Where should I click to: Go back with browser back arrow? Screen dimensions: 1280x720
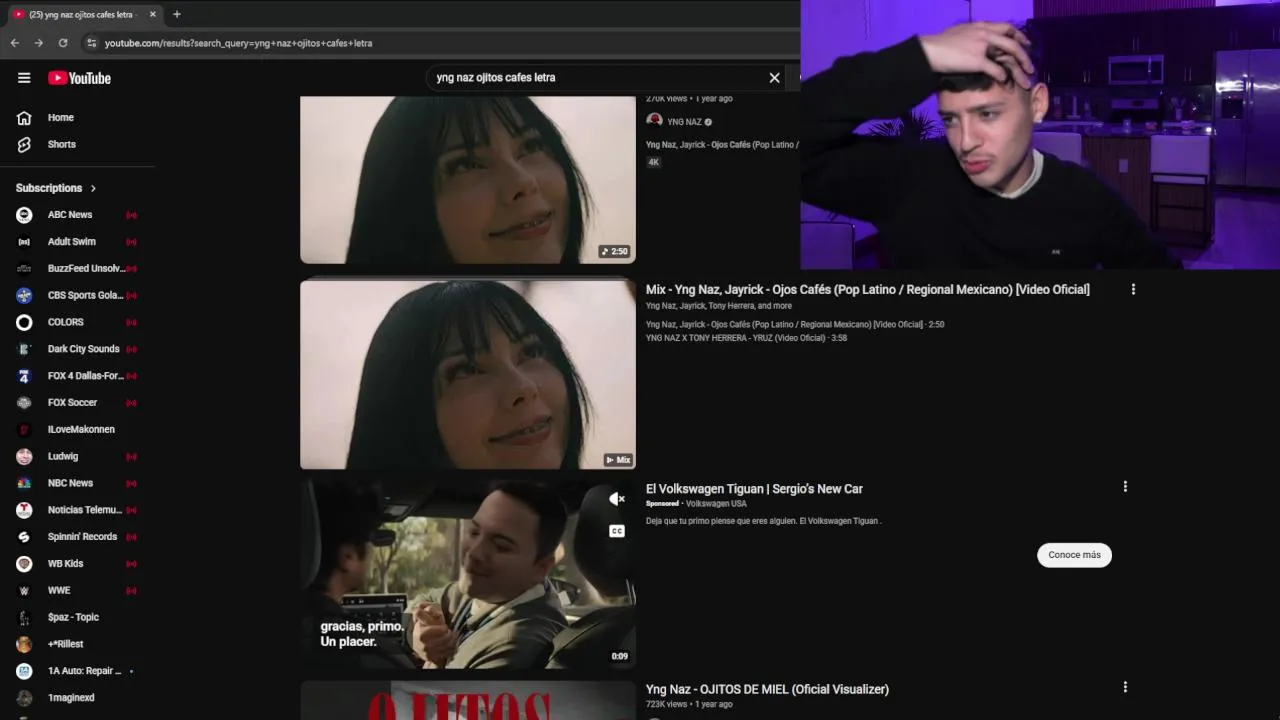15,43
